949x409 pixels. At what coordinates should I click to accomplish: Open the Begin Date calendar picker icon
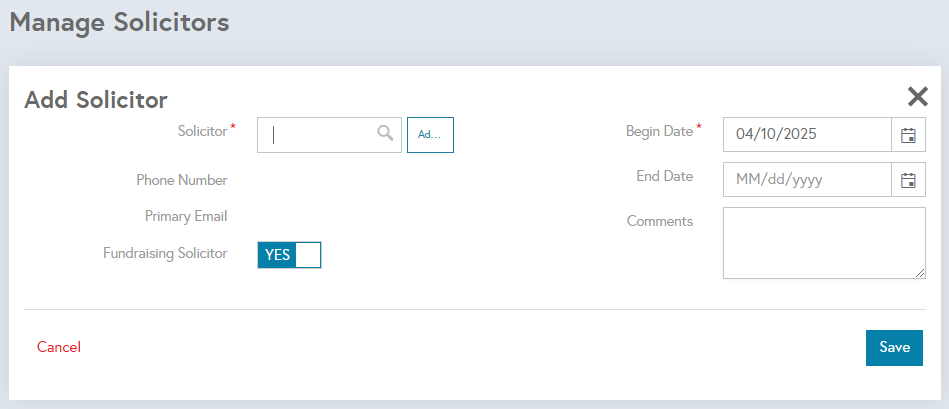click(908, 135)
